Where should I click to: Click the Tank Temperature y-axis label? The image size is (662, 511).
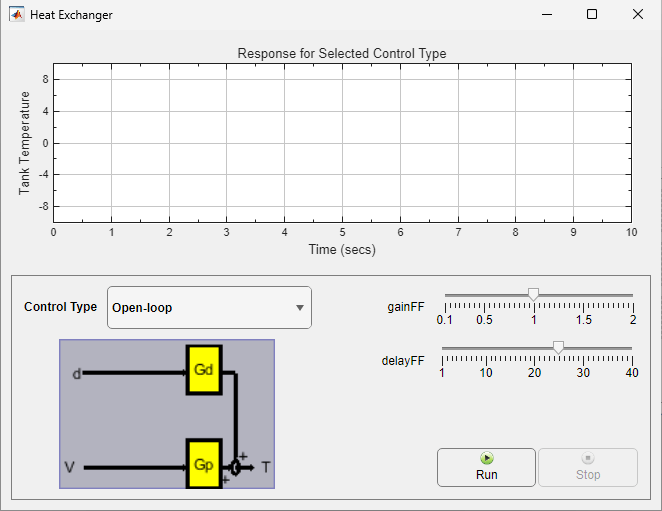(x=26, y=142)
